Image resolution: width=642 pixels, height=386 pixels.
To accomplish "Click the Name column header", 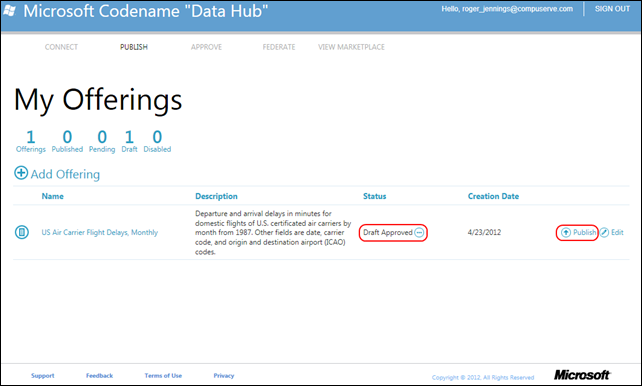I will click(52, 196).
